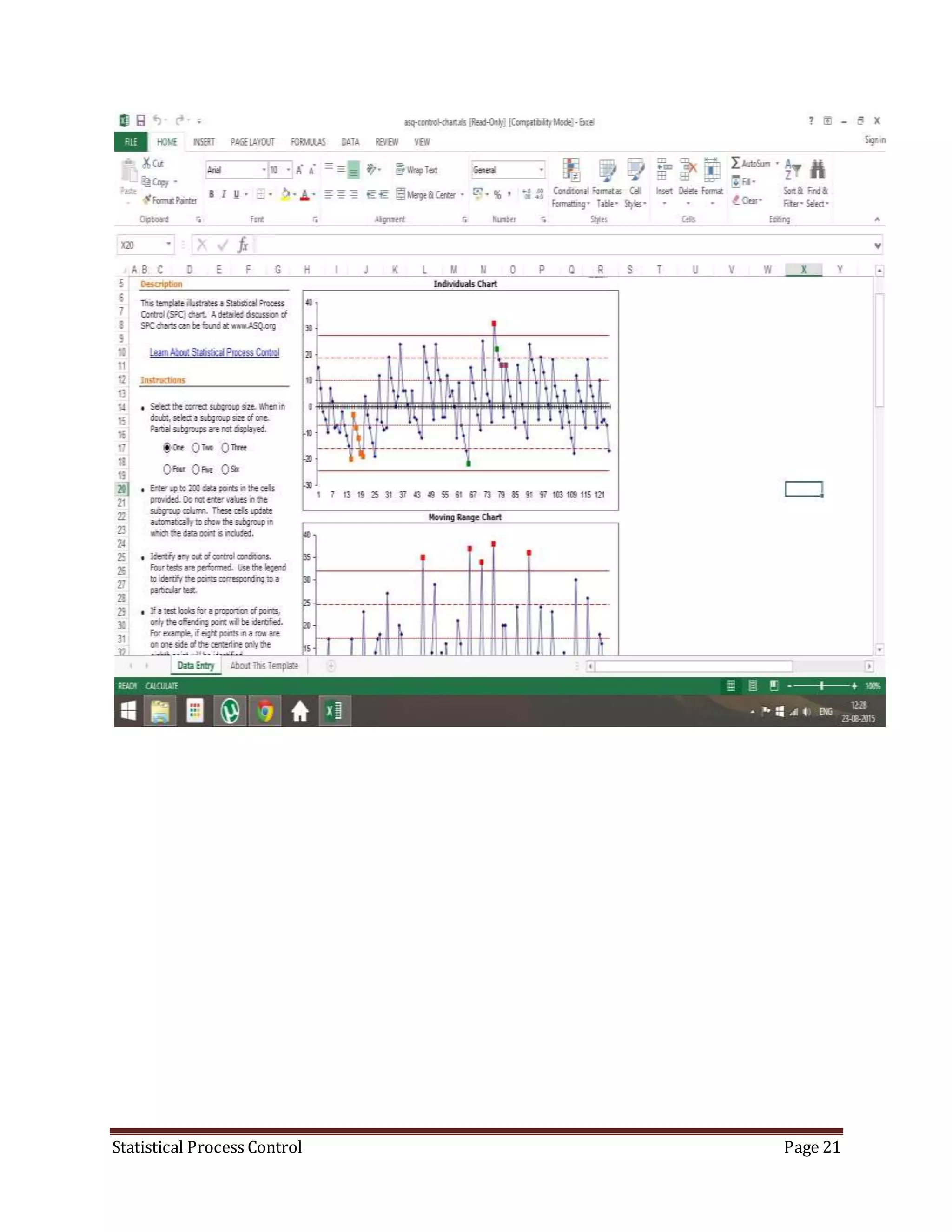Select column X header

804,270
